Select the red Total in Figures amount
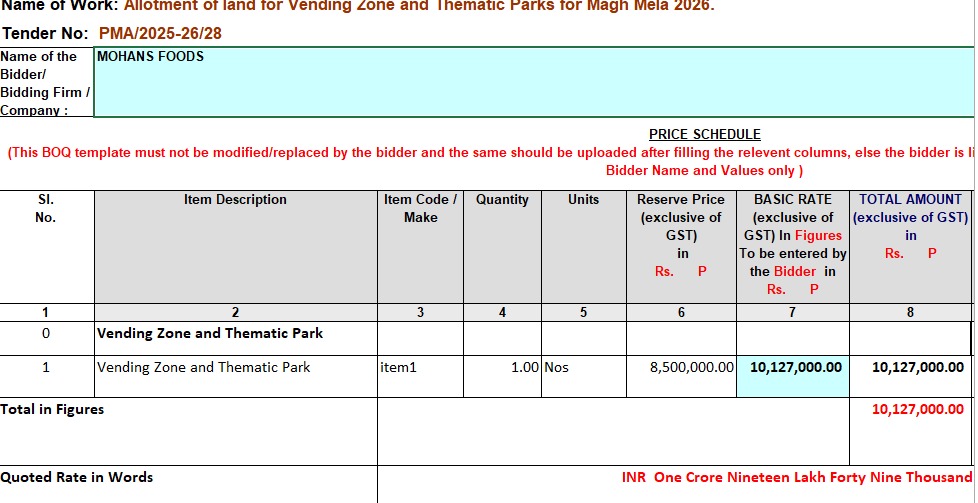The width and height of the screenshot is (978, 503). pyautogui.click(x=917, y=409)
